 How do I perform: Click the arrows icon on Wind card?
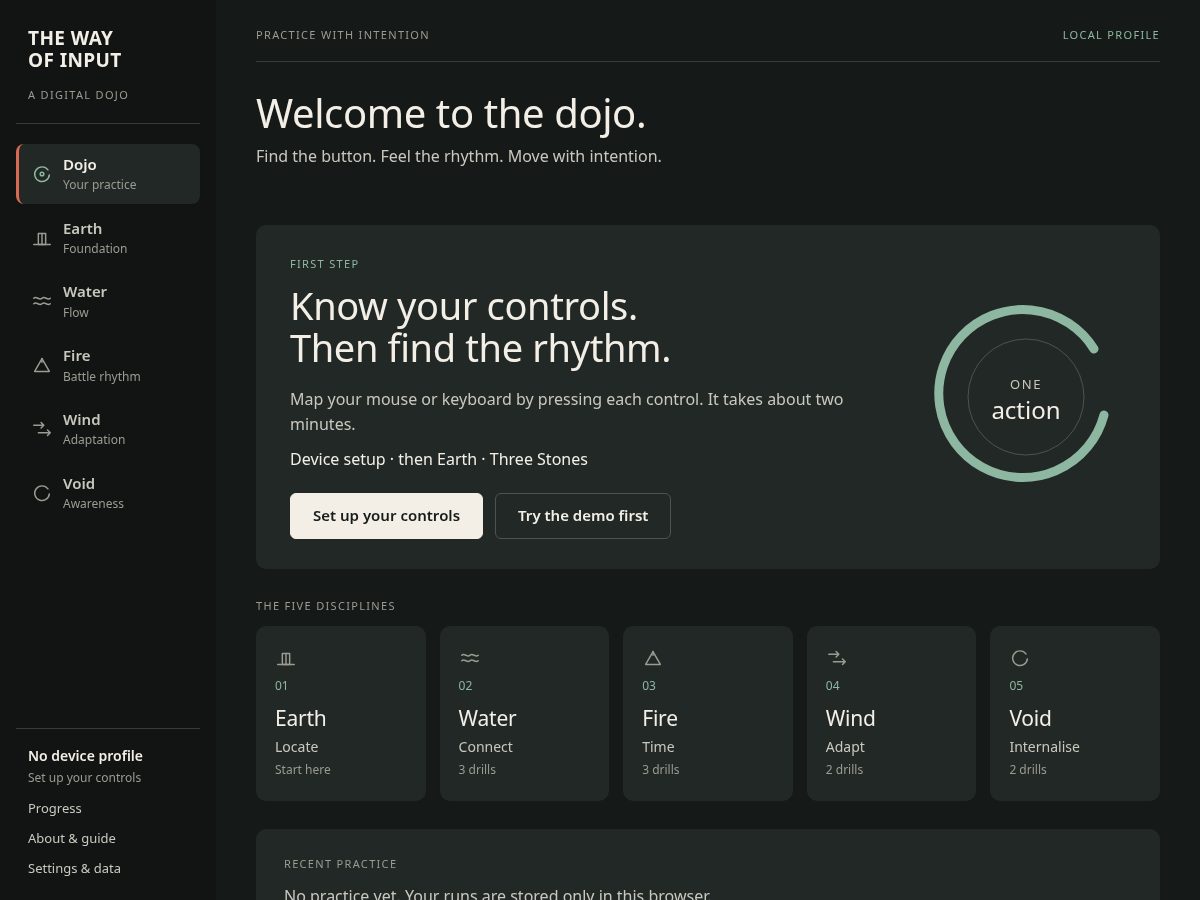point(837,658)
